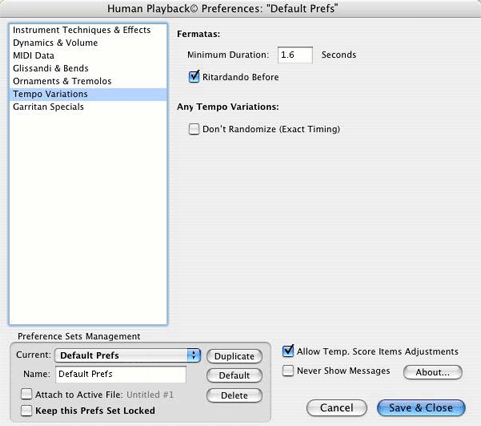Check Never Show Messages option

(x=288, y=371)
